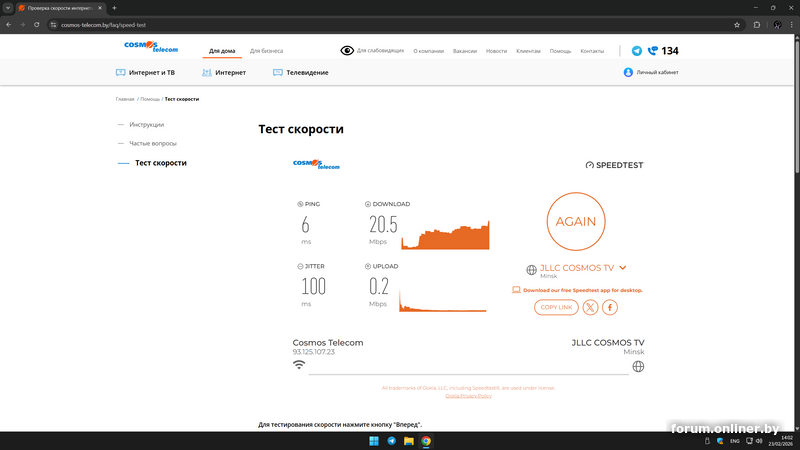Toggle the visually impaired eye mode
Image resolution: width=800 pixels, height=450 pixels.
pyautogui.click(x=347, y=51)
